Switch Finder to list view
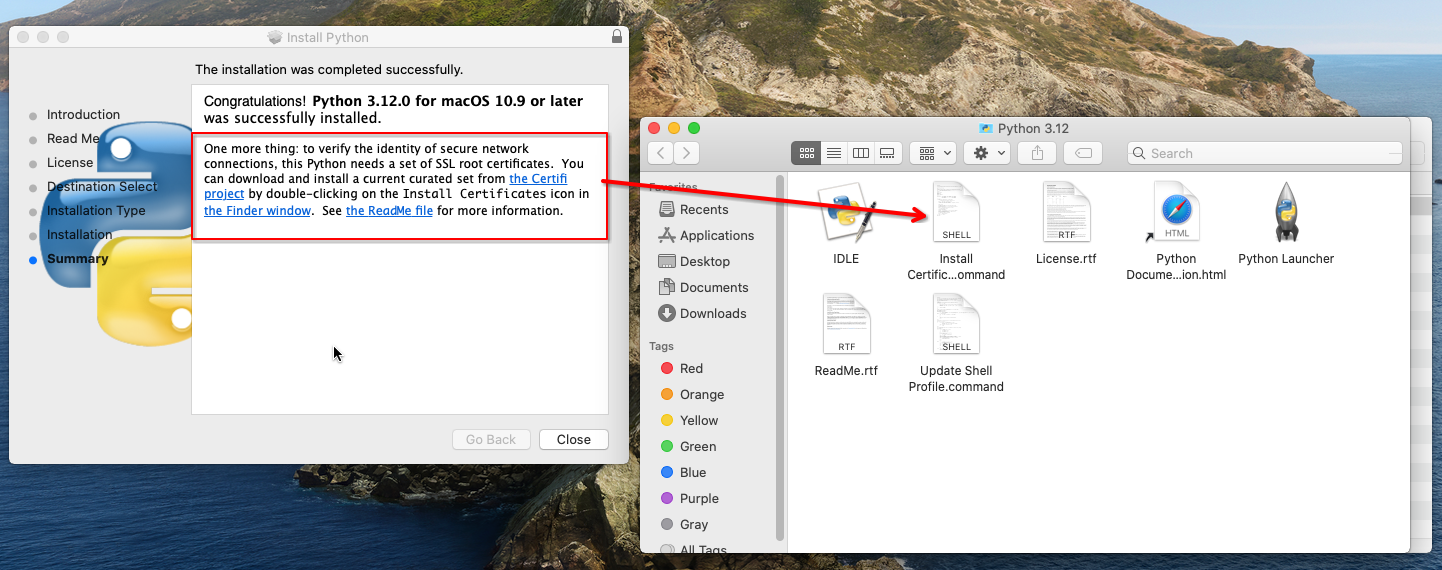 point(833,153)
